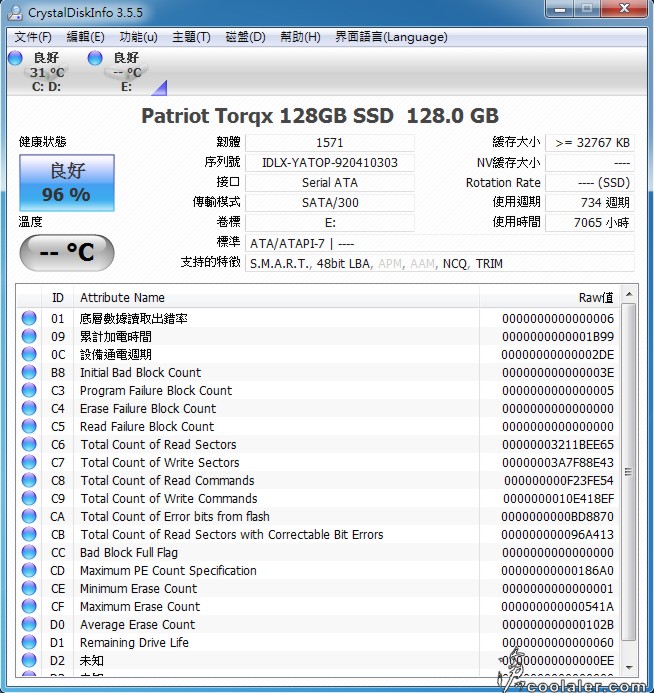Minimize the CrystalDiskInfo window
This screenshot has width=654, height=693.
coord(560,8)
